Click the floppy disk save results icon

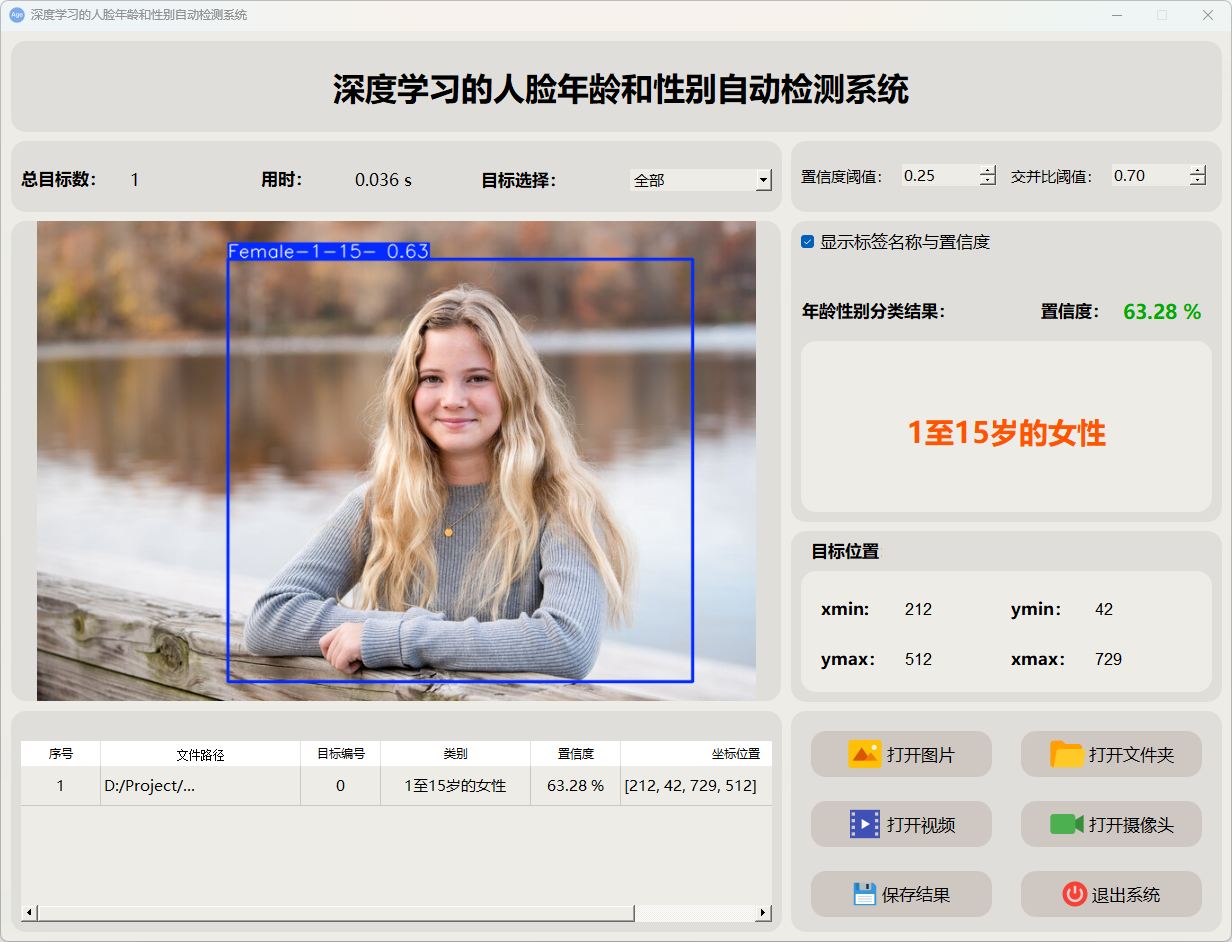(x=864, y=894)
